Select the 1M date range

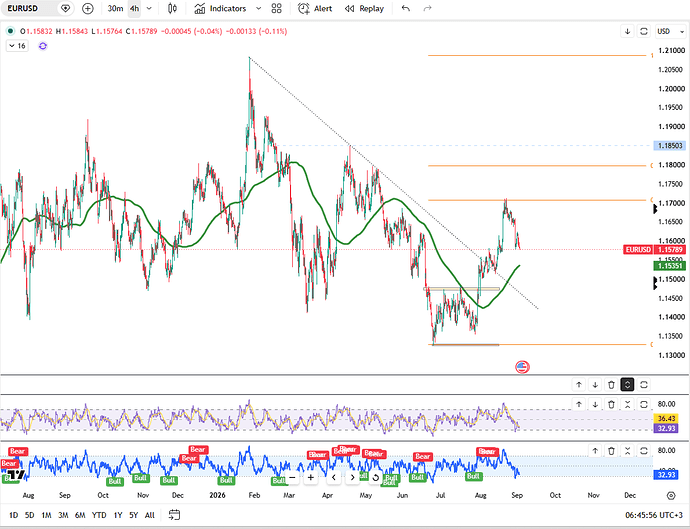pyautogui.click(x=46, y=515)
